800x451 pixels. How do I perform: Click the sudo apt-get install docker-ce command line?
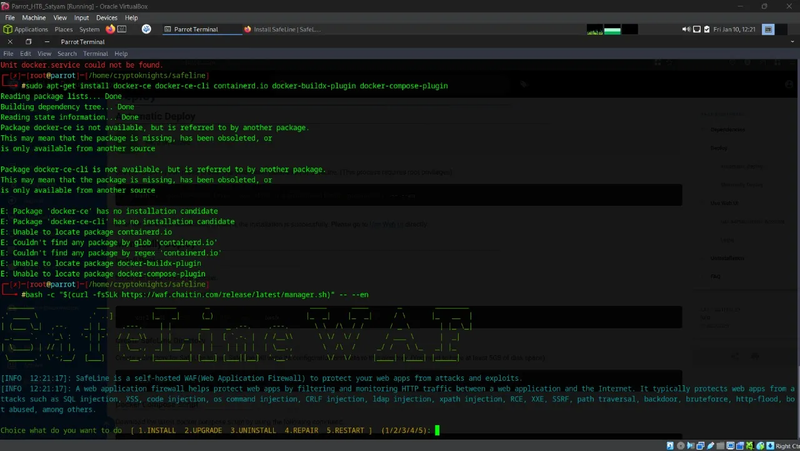click(x=236, y=86)
